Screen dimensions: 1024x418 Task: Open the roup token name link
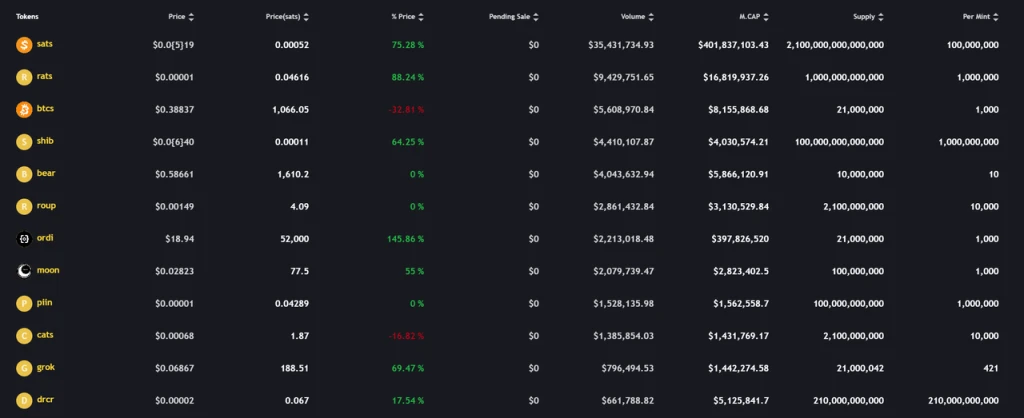click(46, 206)
